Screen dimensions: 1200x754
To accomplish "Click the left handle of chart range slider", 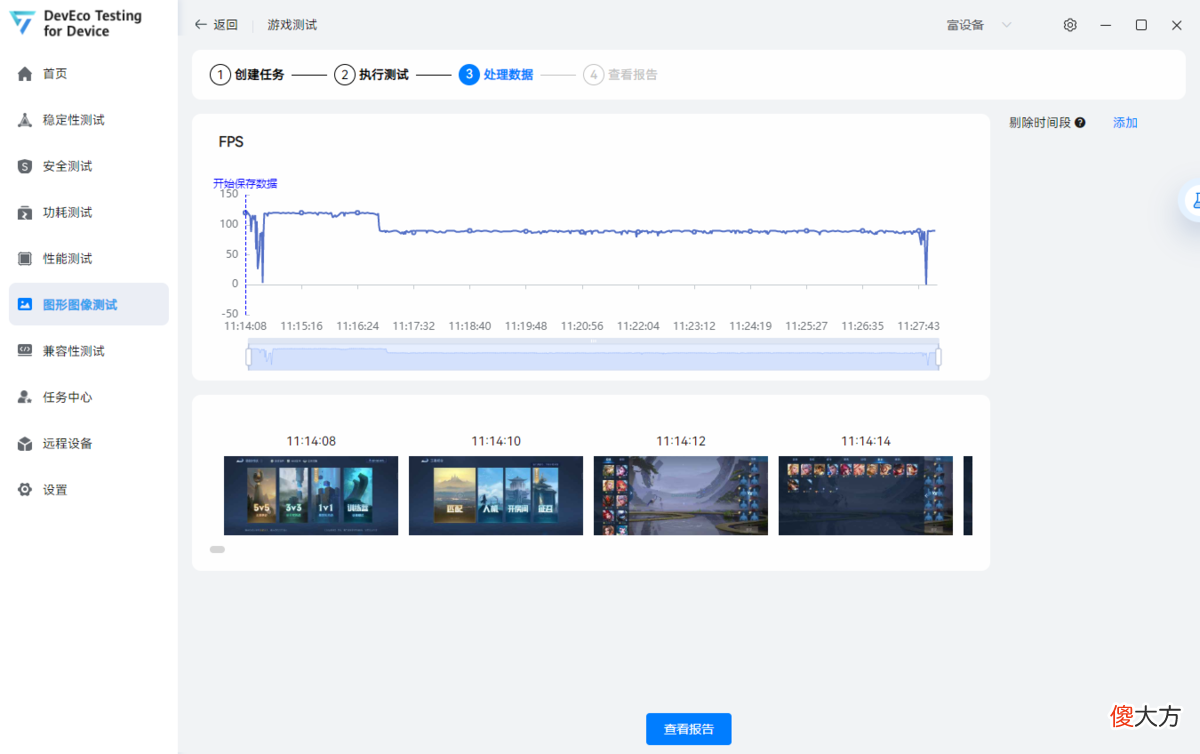I will pos(248,356).
